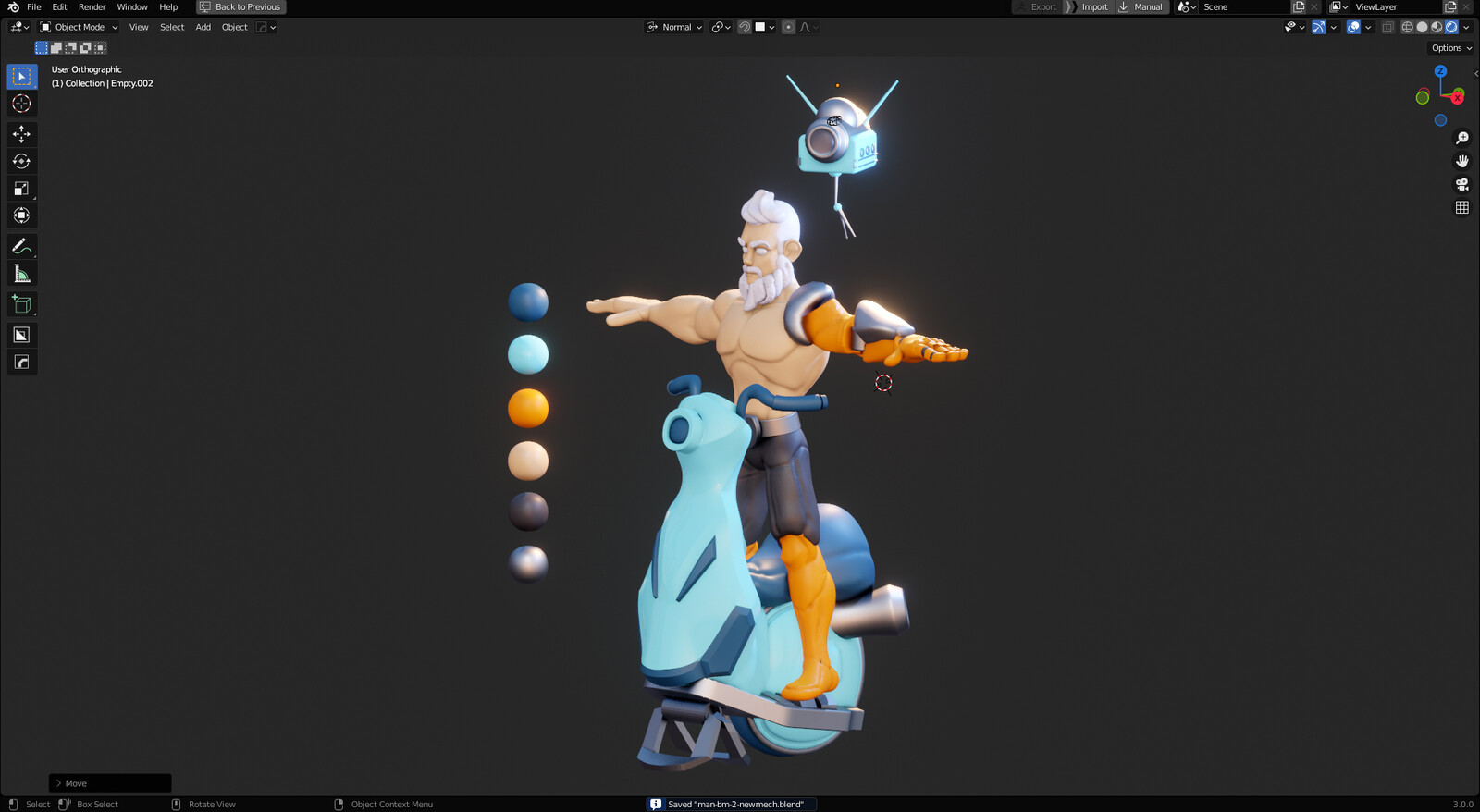1480x812 pixels.
Task: Open the viewport Object menu
Action: 235,27
